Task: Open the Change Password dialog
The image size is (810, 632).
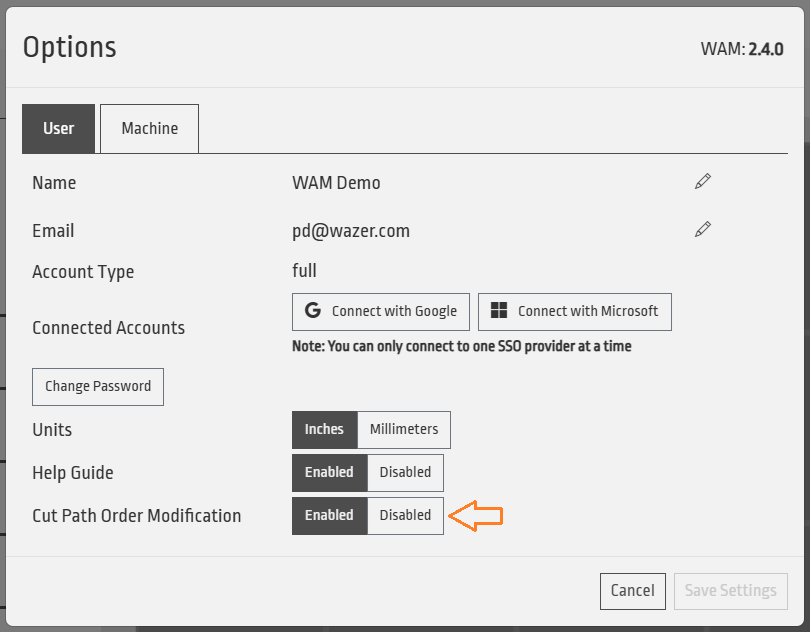Action: 97,386
